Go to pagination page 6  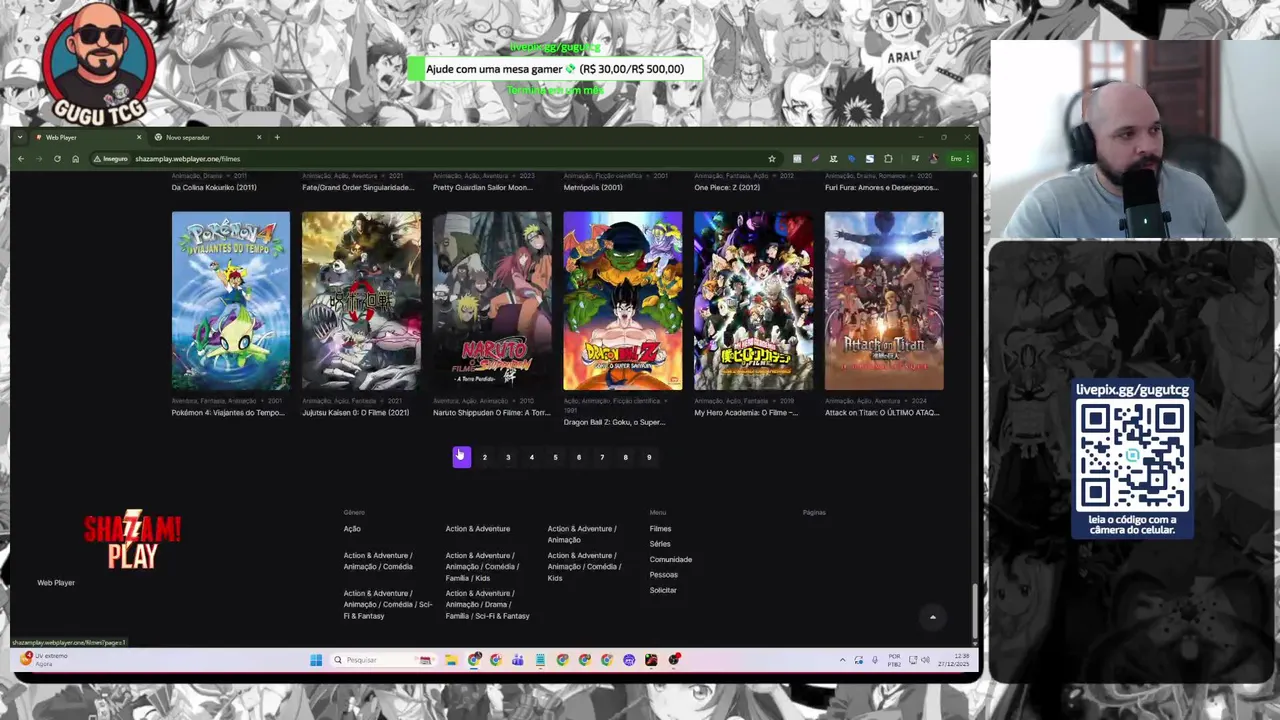[x=579, y=458]
